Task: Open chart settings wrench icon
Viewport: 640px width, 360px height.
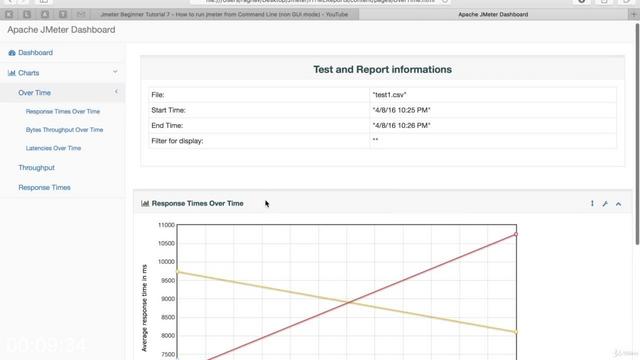Action: point(605,204)
